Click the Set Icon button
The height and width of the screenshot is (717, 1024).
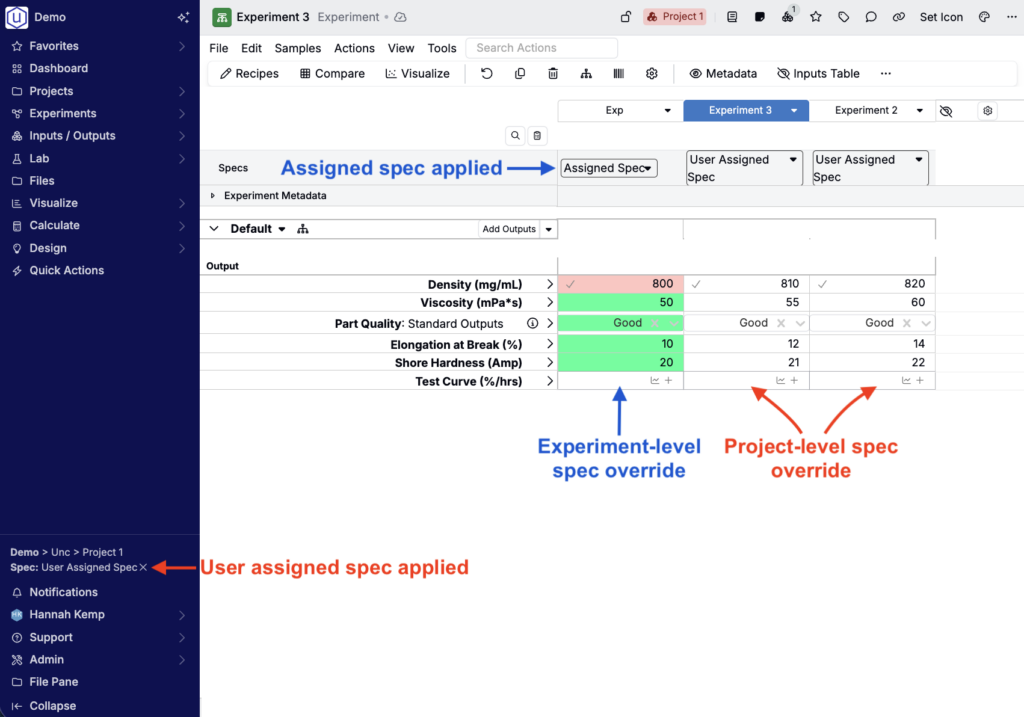click(942, 17)
